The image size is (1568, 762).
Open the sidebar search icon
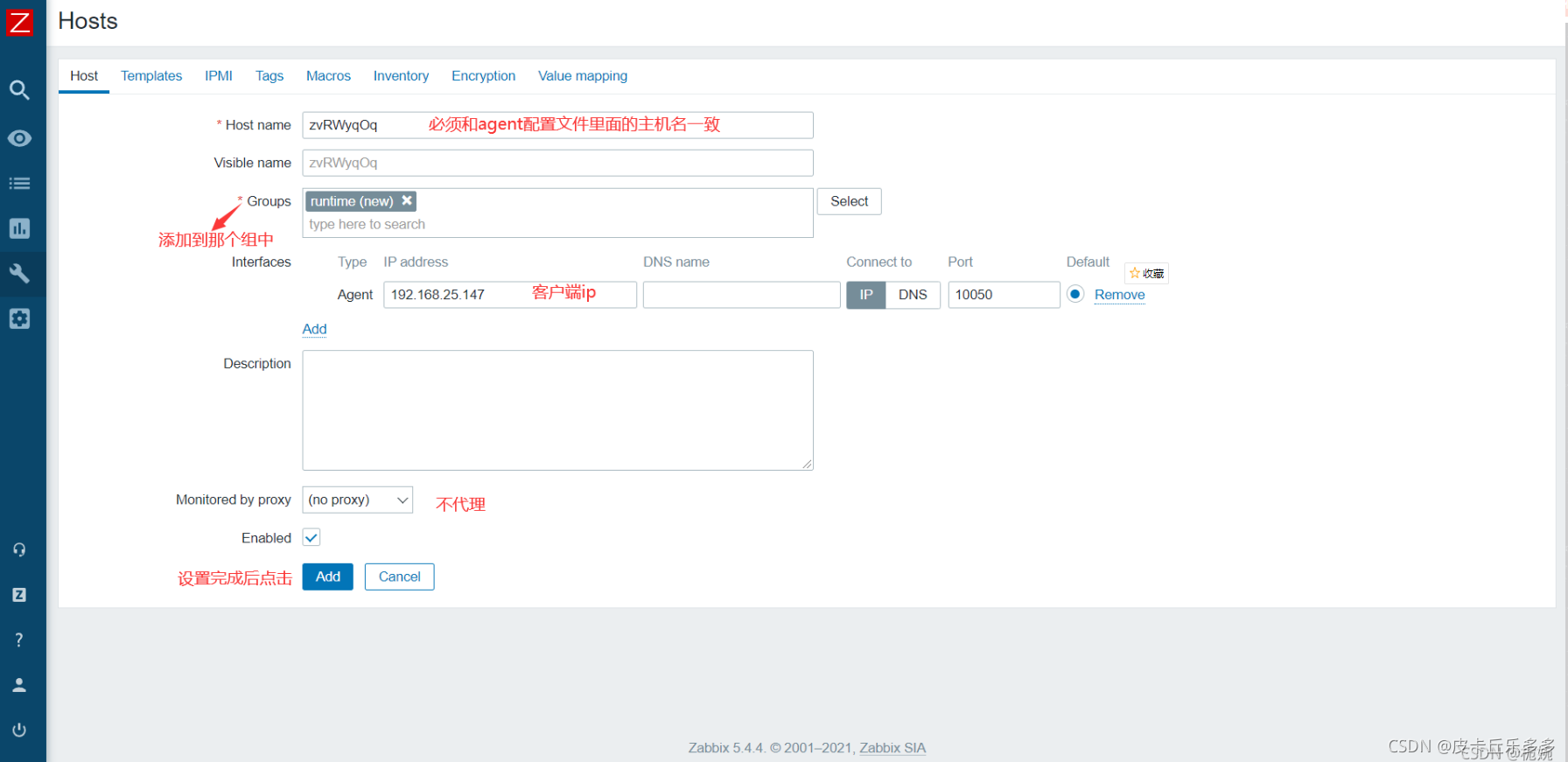[x=19, y=89]
